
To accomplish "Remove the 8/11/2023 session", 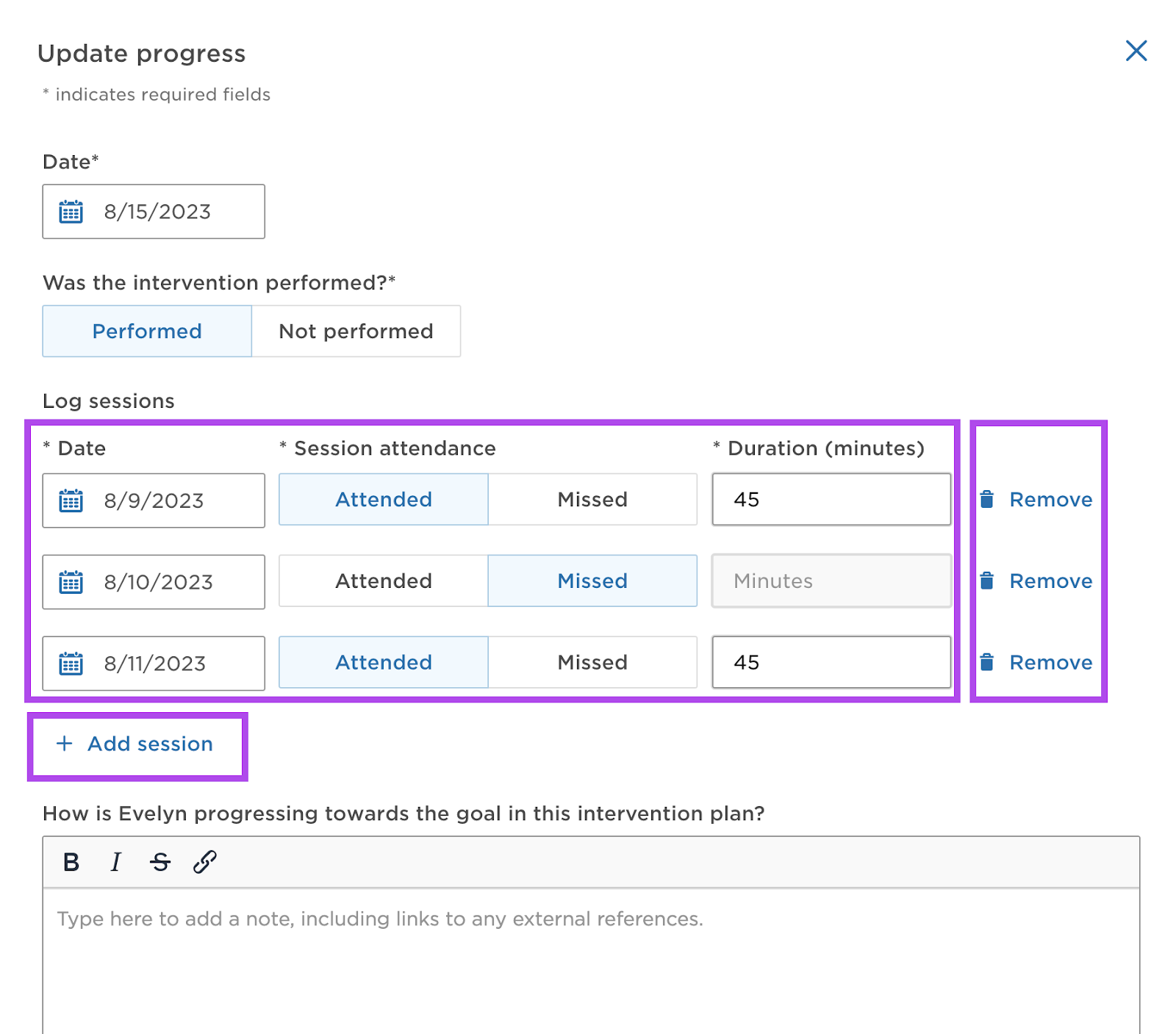I will 1037,663.
